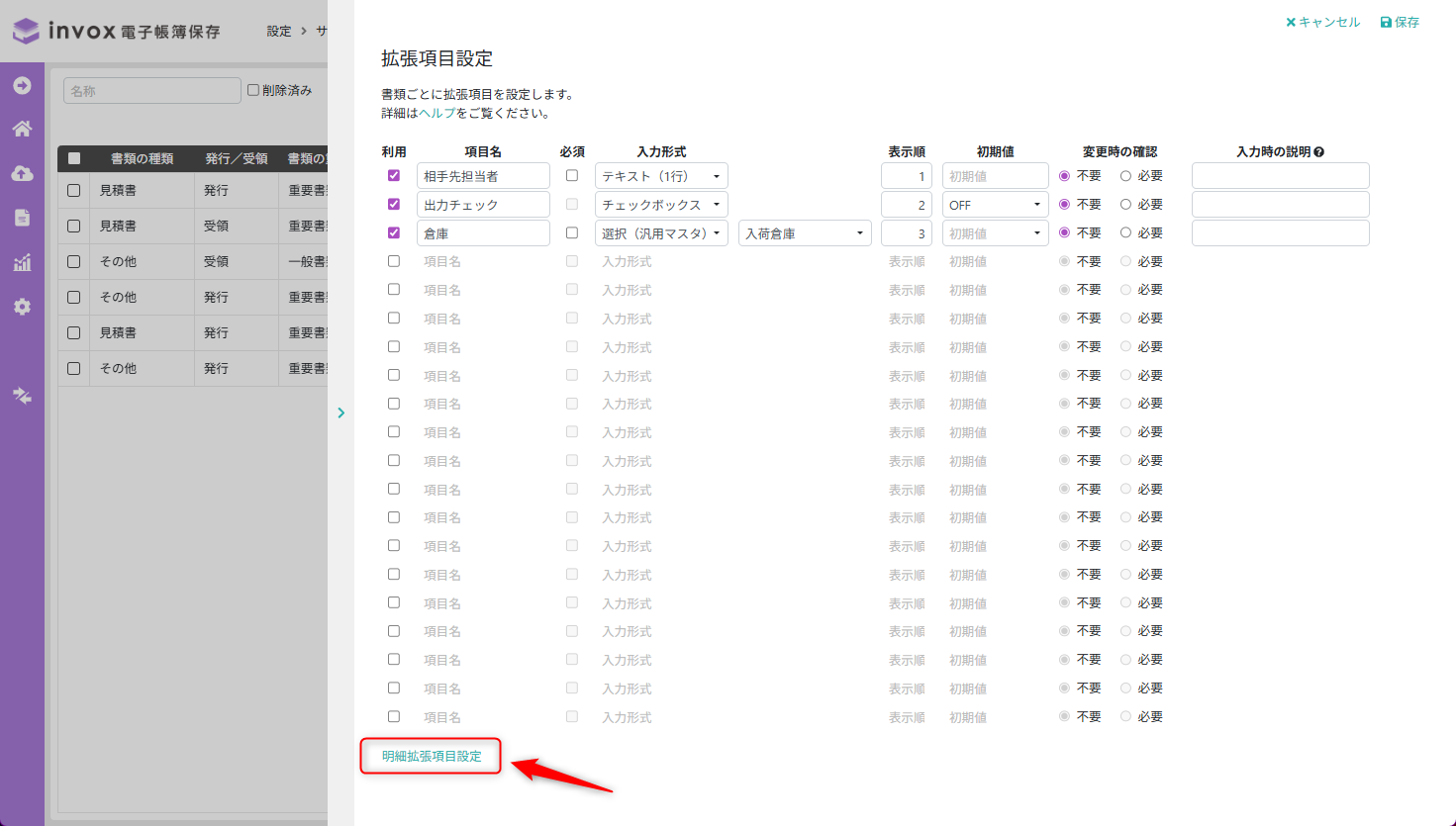Open the 明細拡張項目設定 link
Viewport: 1456px width, 826px height.
coord(432,756)
